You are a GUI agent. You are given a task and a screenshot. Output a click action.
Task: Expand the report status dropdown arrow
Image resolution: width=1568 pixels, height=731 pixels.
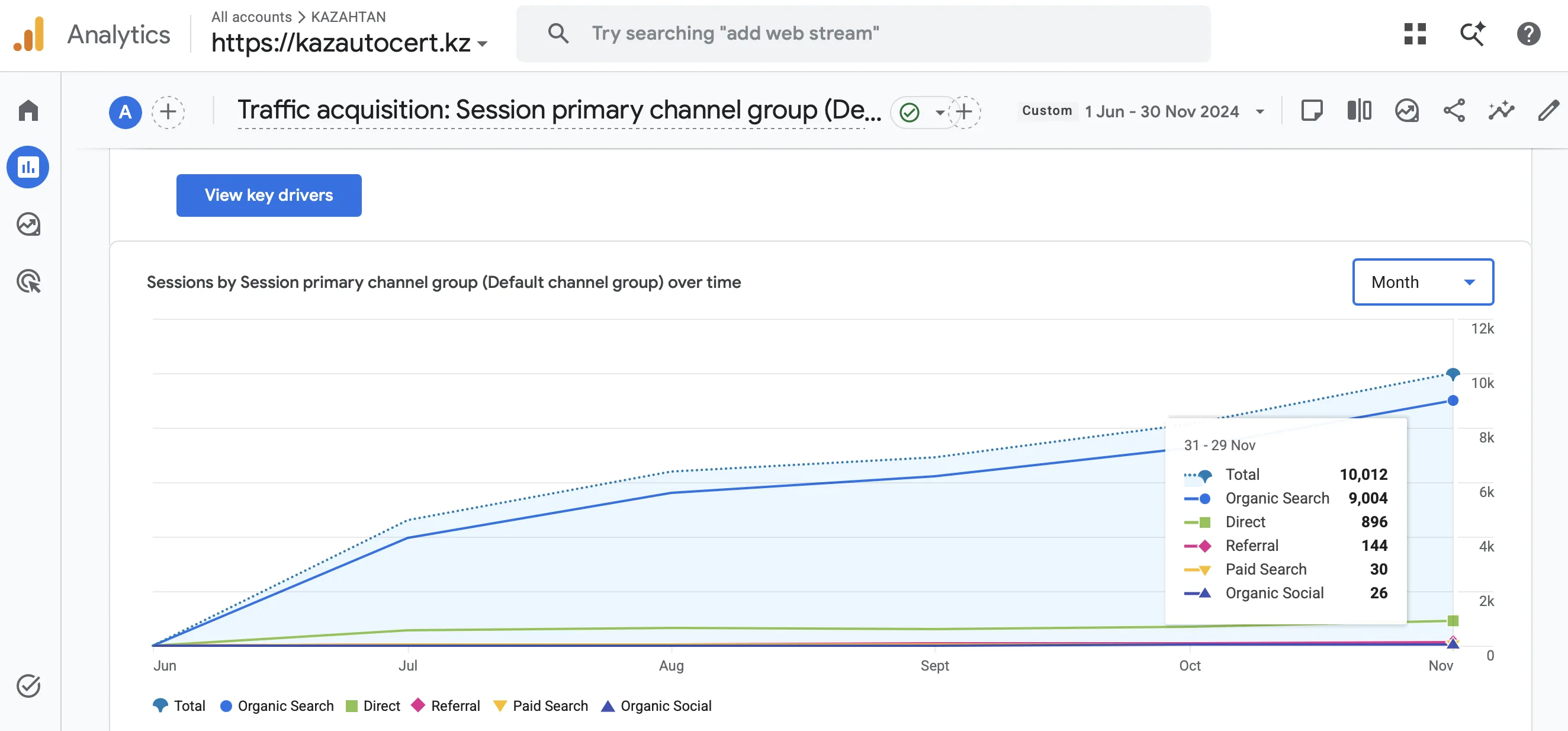[940, 113]
